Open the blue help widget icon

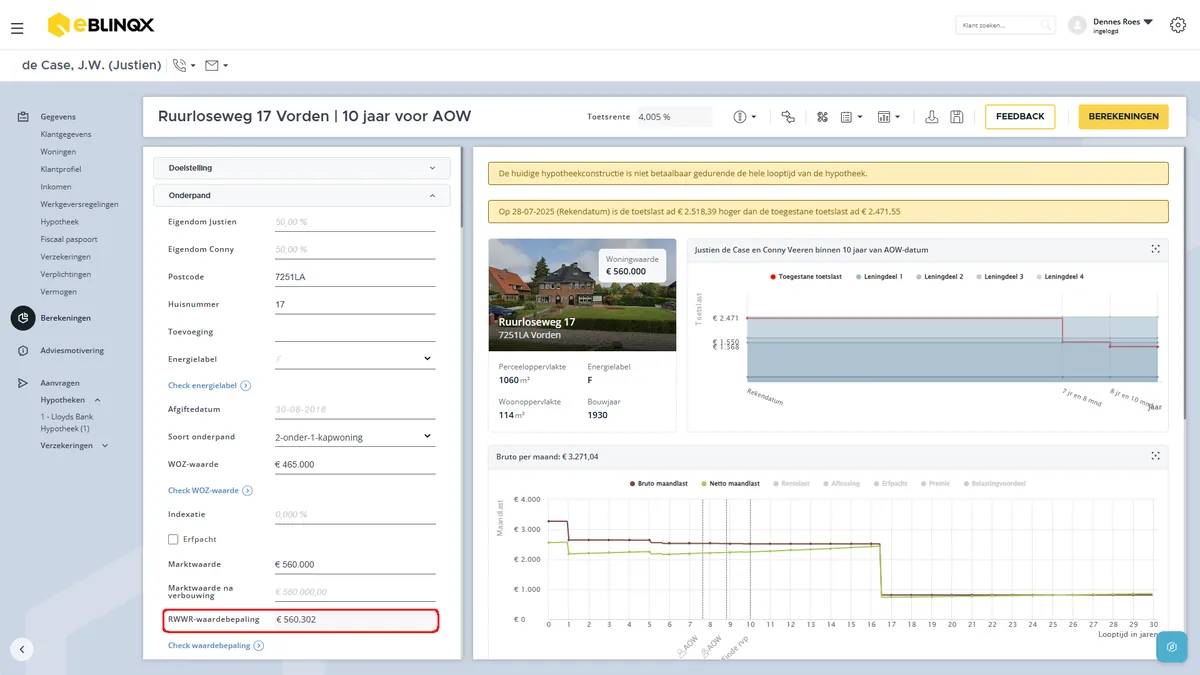(1171, 647)
